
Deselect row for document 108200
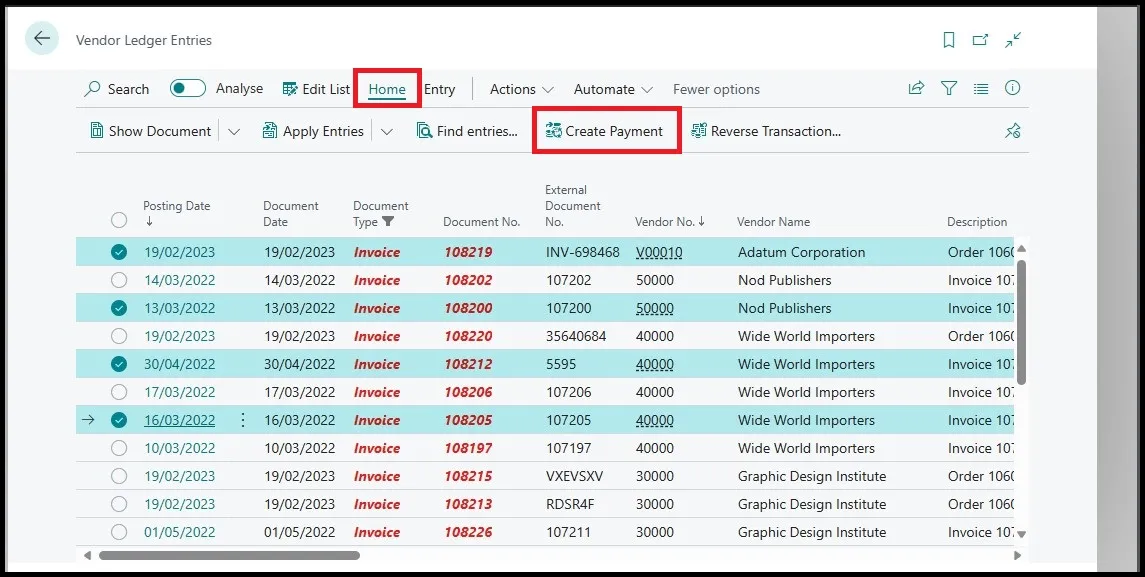[x=119, y=308]
